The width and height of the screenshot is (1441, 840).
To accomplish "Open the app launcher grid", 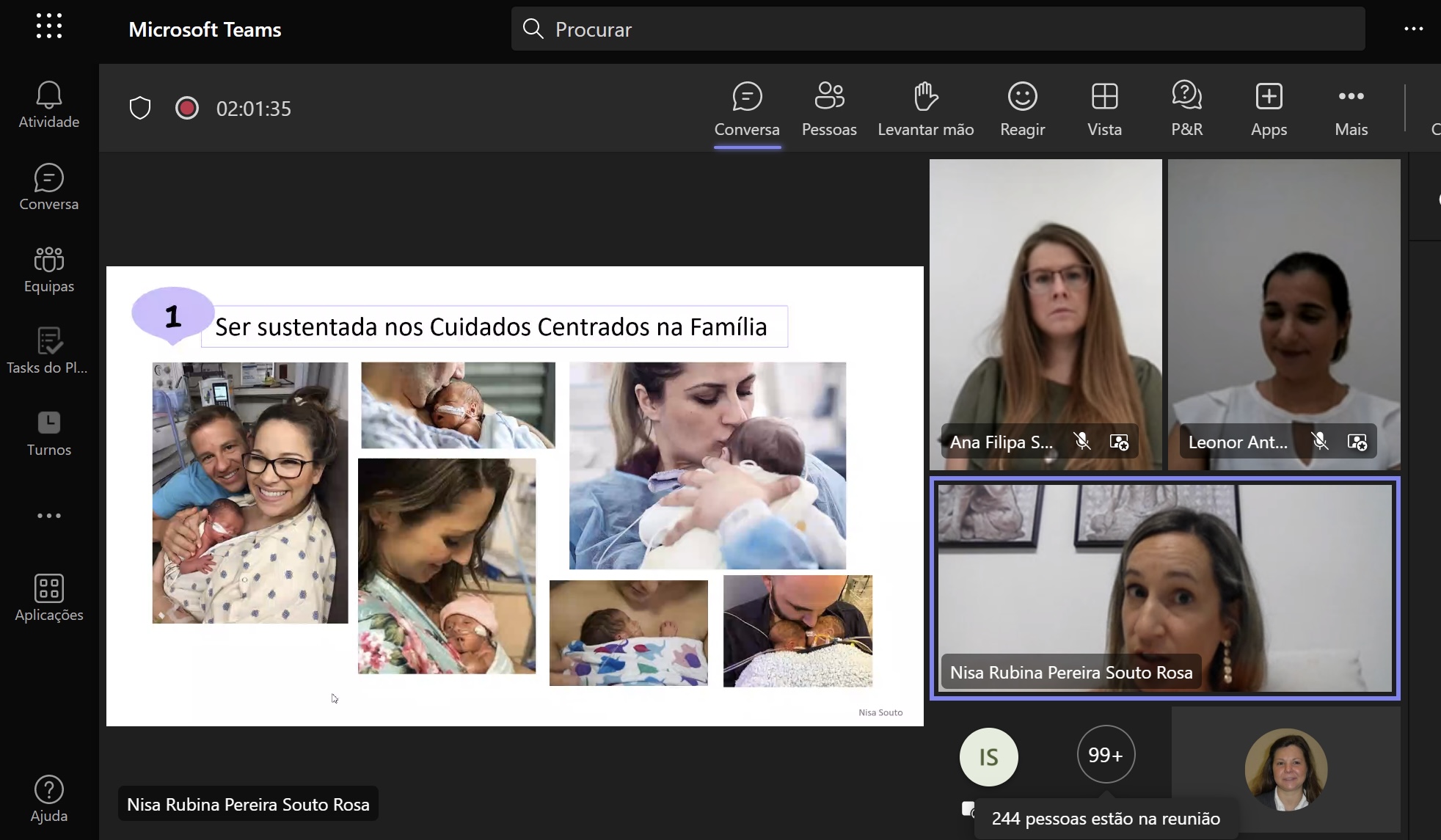I will click(x=48, y=26).
